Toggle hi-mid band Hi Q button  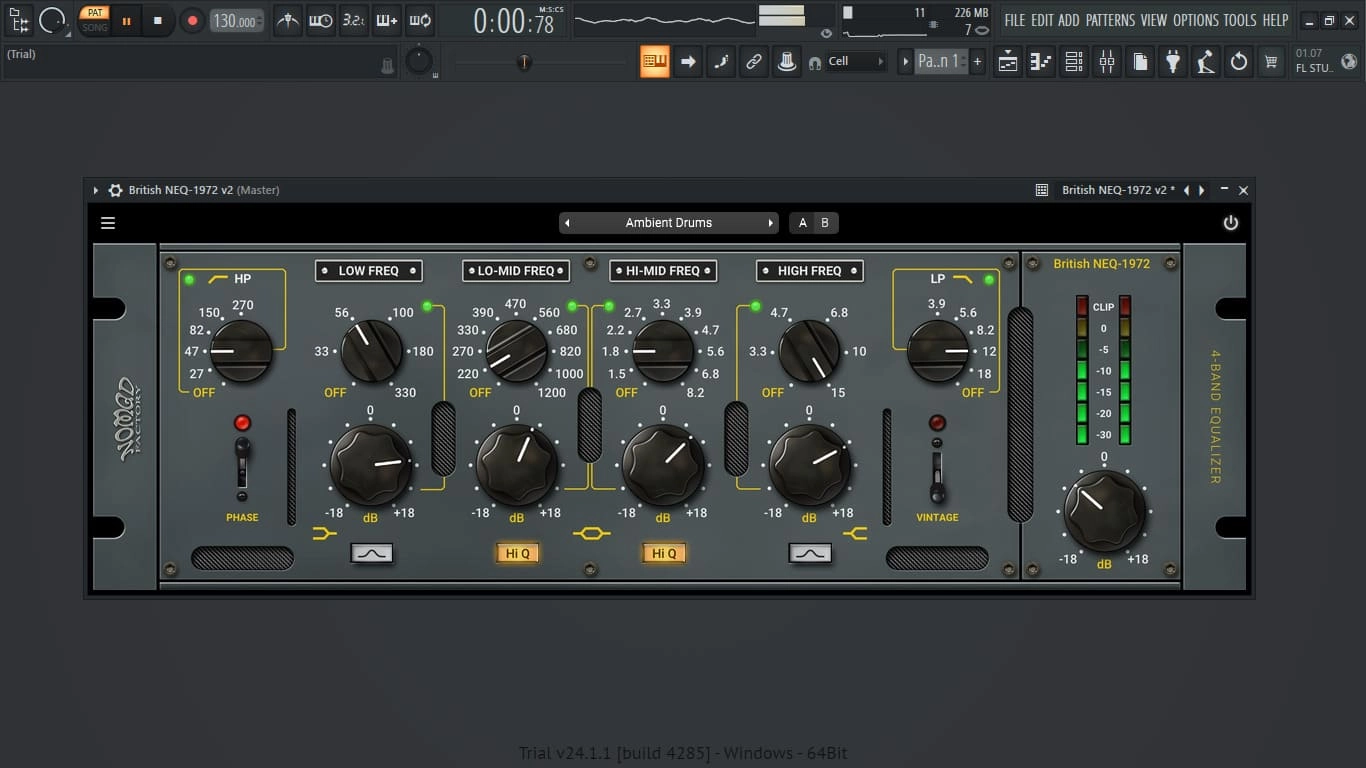pyautogui.click(x=664, y=553)
